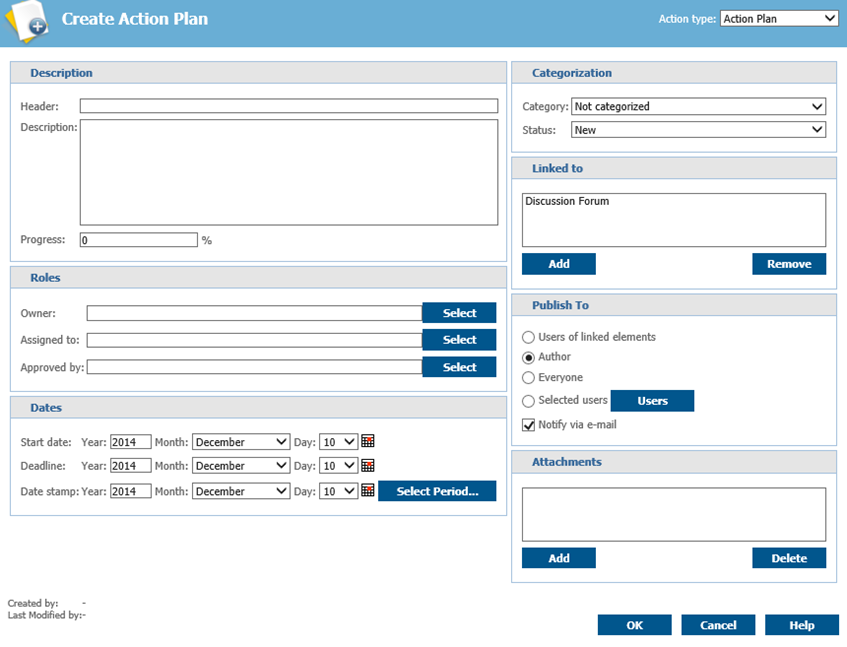Open the Status dropdown

[x=698, y=130]
